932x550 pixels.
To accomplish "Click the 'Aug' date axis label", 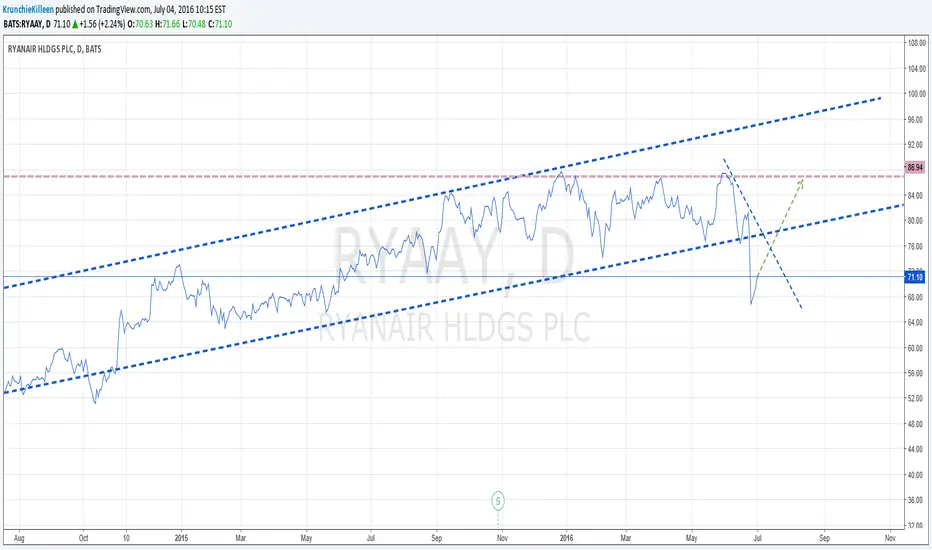I will (18, 538).
